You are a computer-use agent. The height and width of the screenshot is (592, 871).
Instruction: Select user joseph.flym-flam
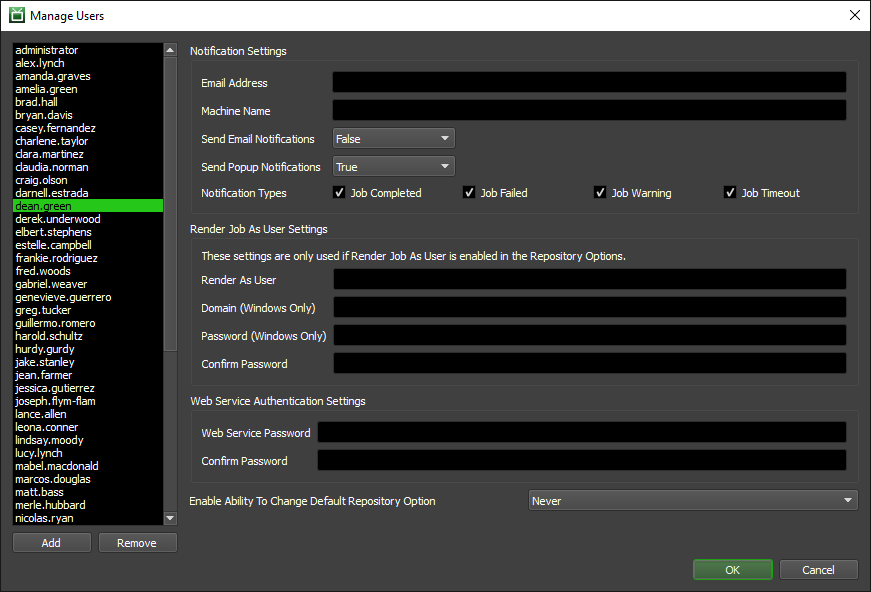coord(88,401)
